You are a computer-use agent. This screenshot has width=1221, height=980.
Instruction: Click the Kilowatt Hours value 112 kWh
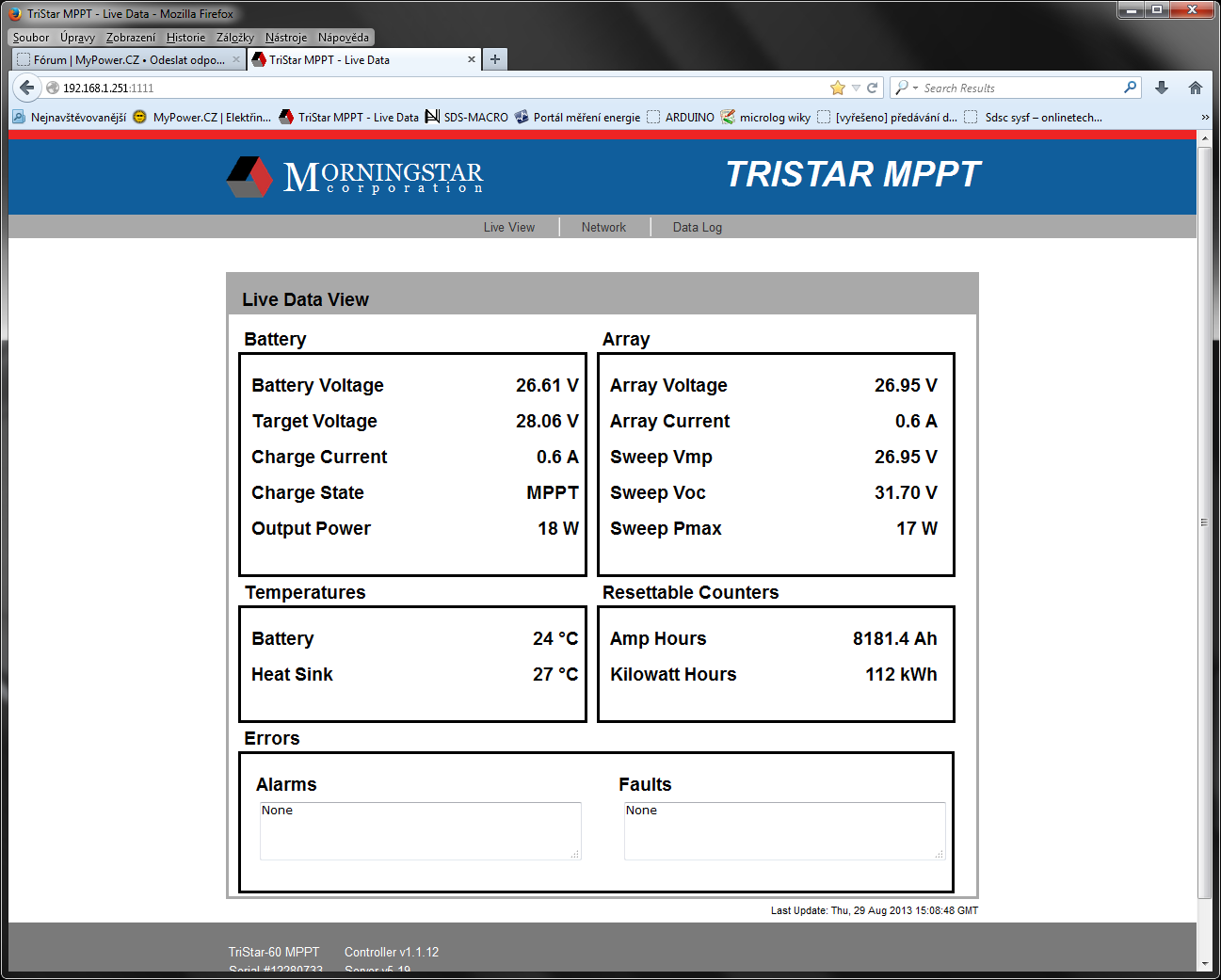[x=902, y=674]
